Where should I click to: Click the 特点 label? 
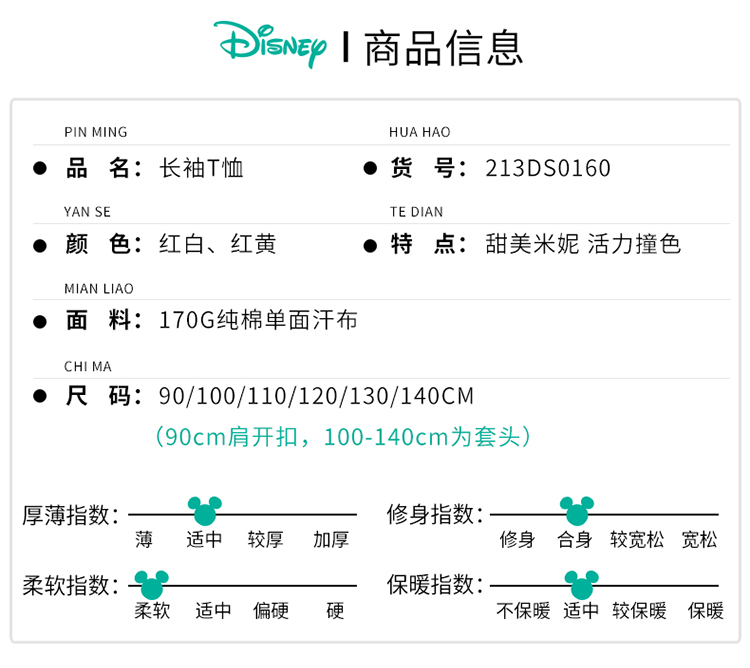point(429,244)
